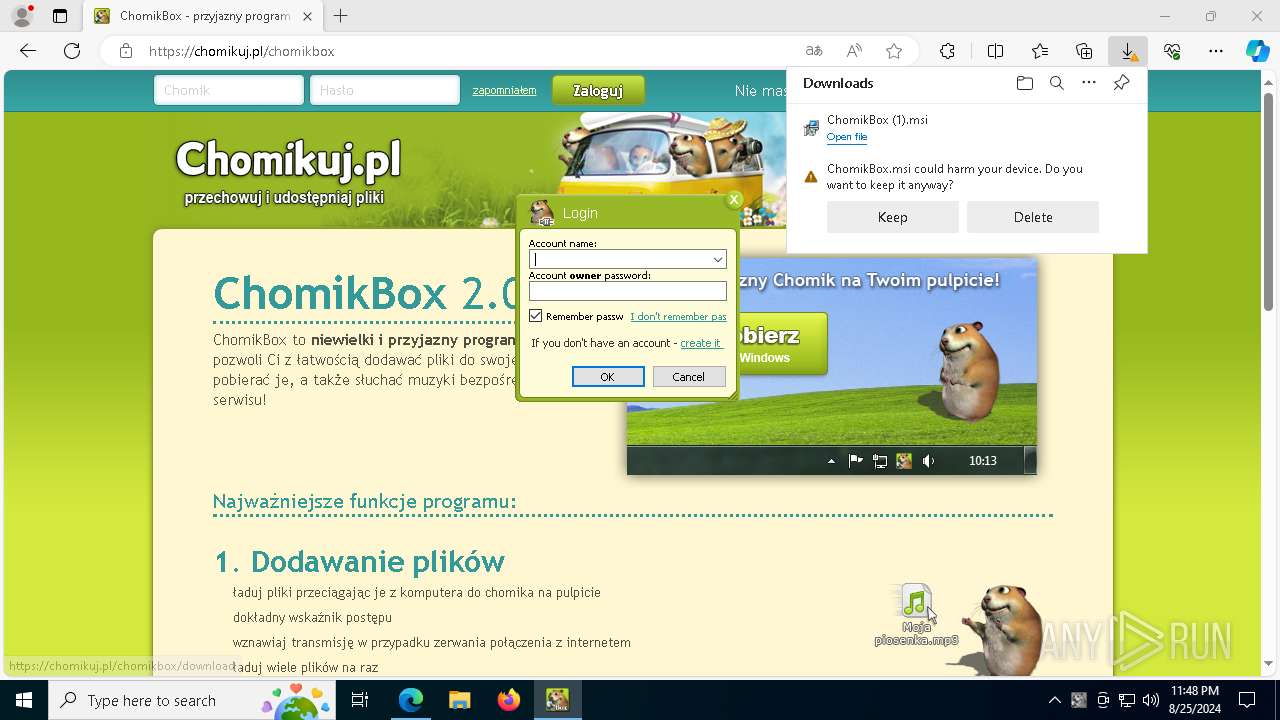Click zapomniałem forgot password link
This screenshot has height=720, width=1280.
tap(504, 90)
